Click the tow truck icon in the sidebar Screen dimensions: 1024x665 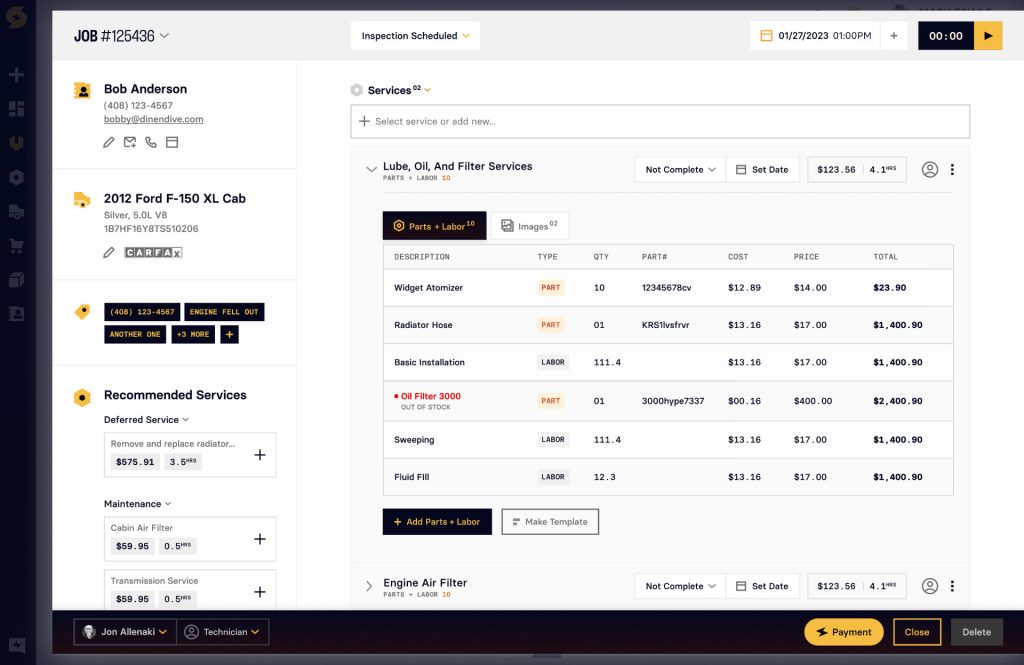point(15,211)
